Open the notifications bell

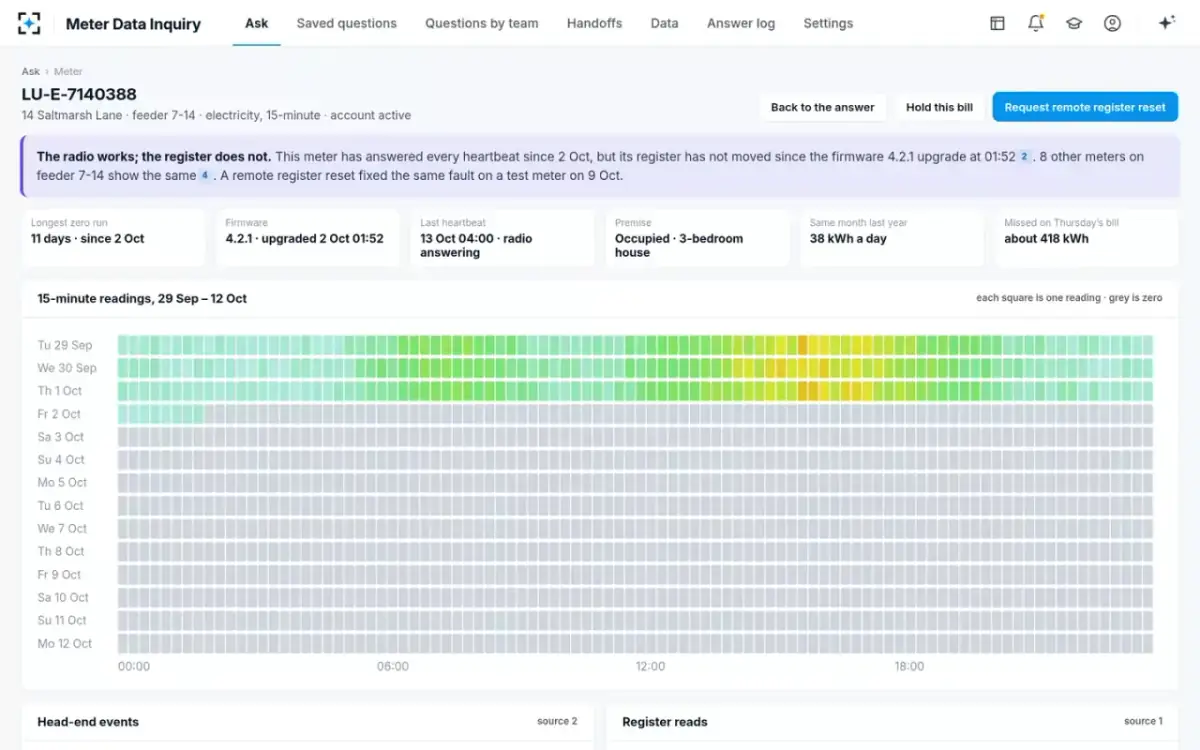pos(1035,23)
